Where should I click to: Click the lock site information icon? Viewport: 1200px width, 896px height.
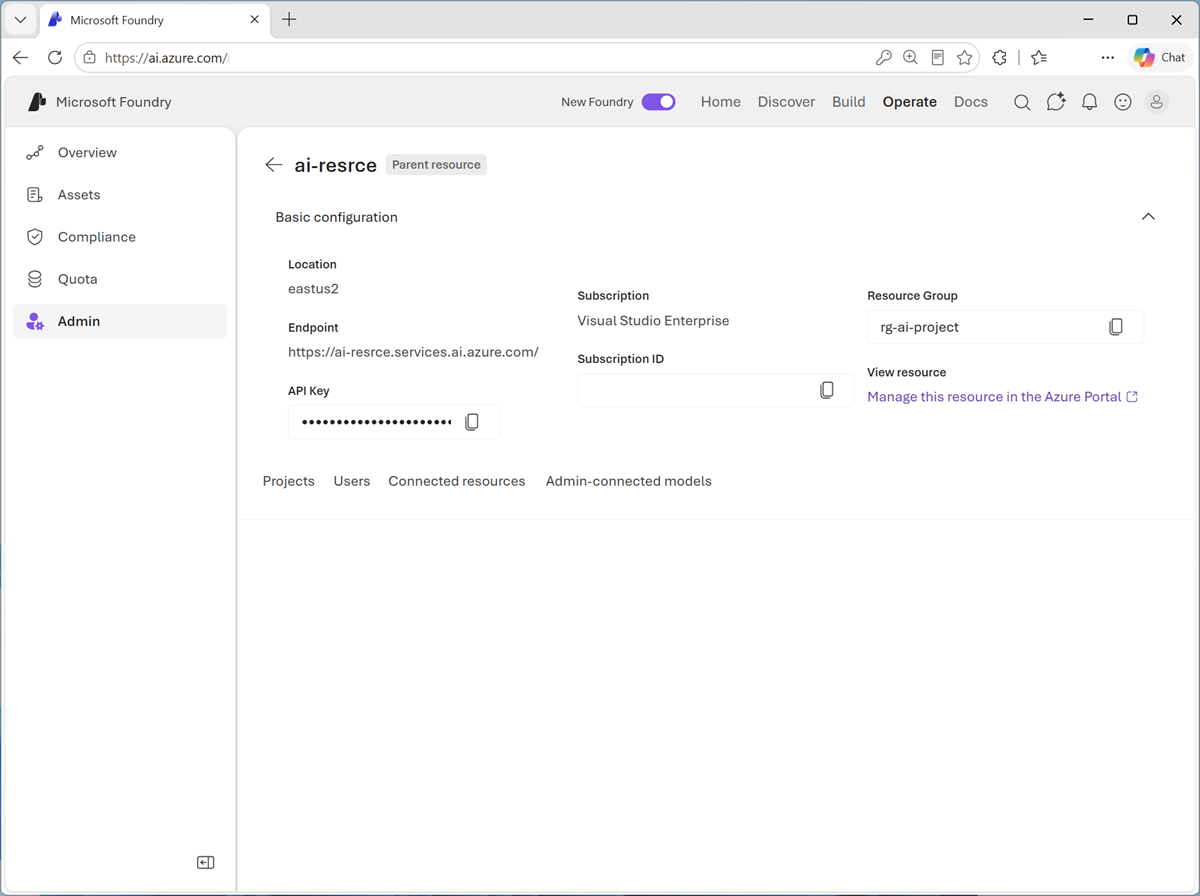click(x=90, y=58)
